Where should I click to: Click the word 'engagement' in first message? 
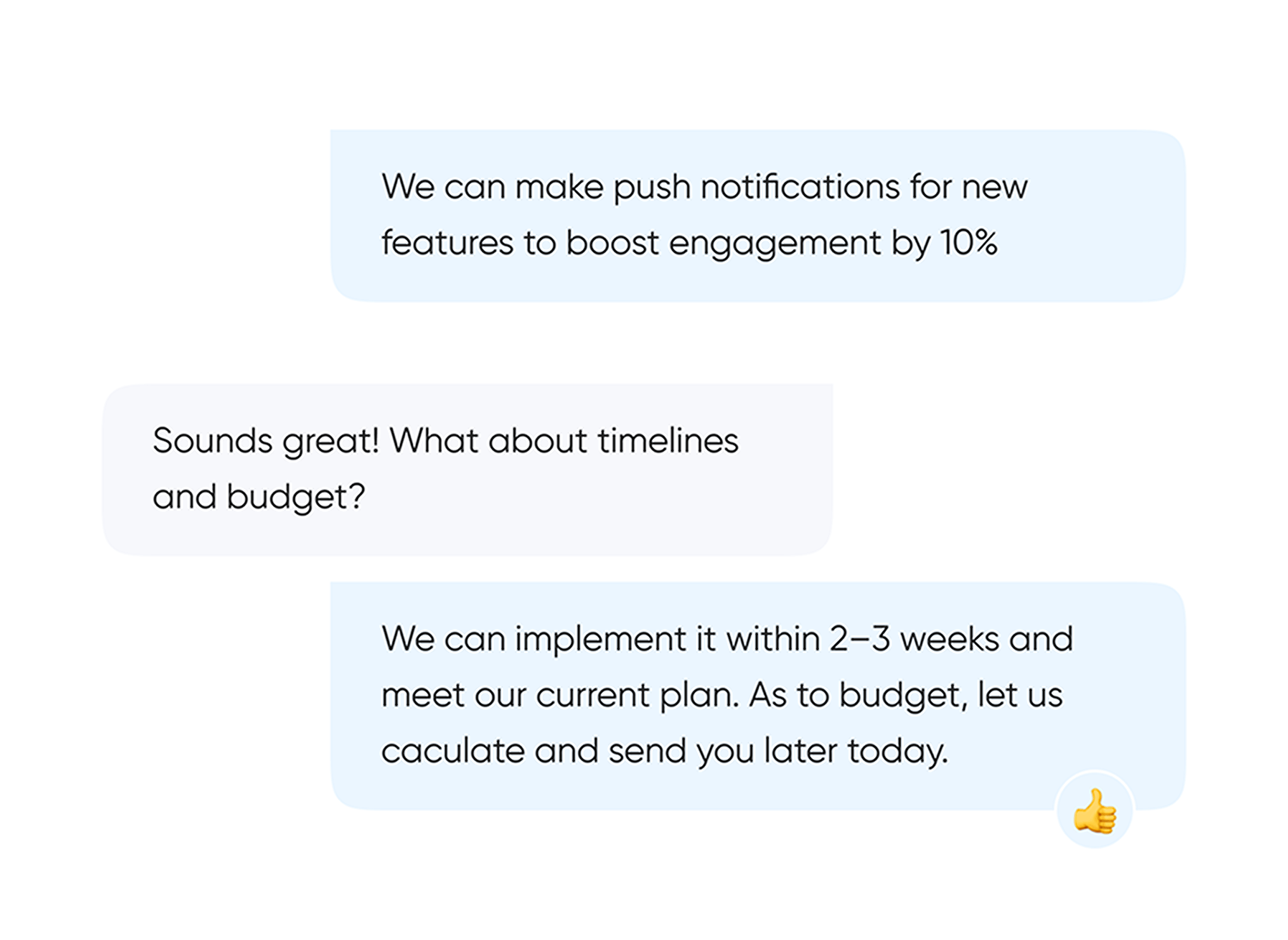click(775, 243)
